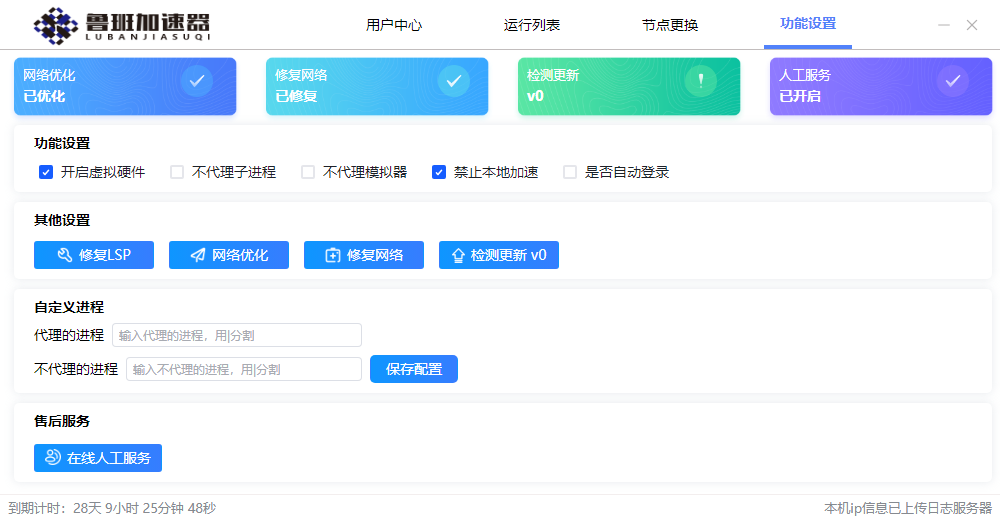This screenshot has width=1000, height=525.
Task: Click the checkmark icon on 人工服务 card
Action: [x=953, y=81]
